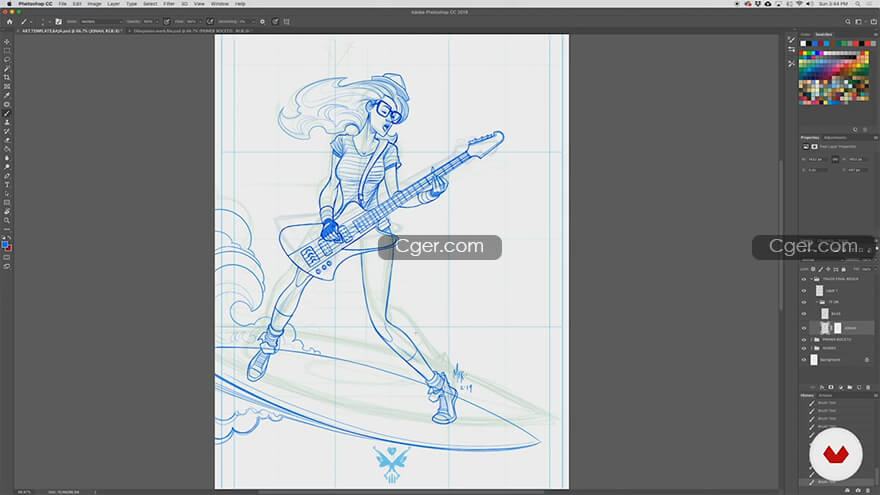Toggle visibility of the selected masked layer
The height and width of the screenshot is (495, 880).
[x=804, y=328]
